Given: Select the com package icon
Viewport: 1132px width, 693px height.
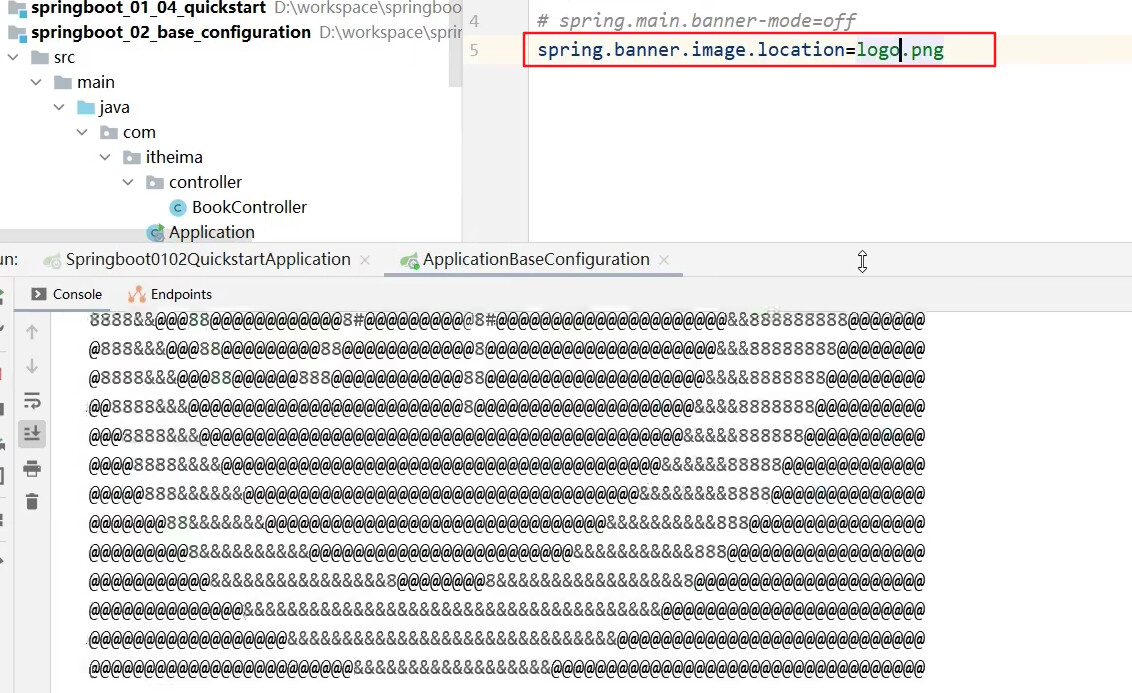Looking at the screenshot, I should pyautogui.click(x=109, y=132).
